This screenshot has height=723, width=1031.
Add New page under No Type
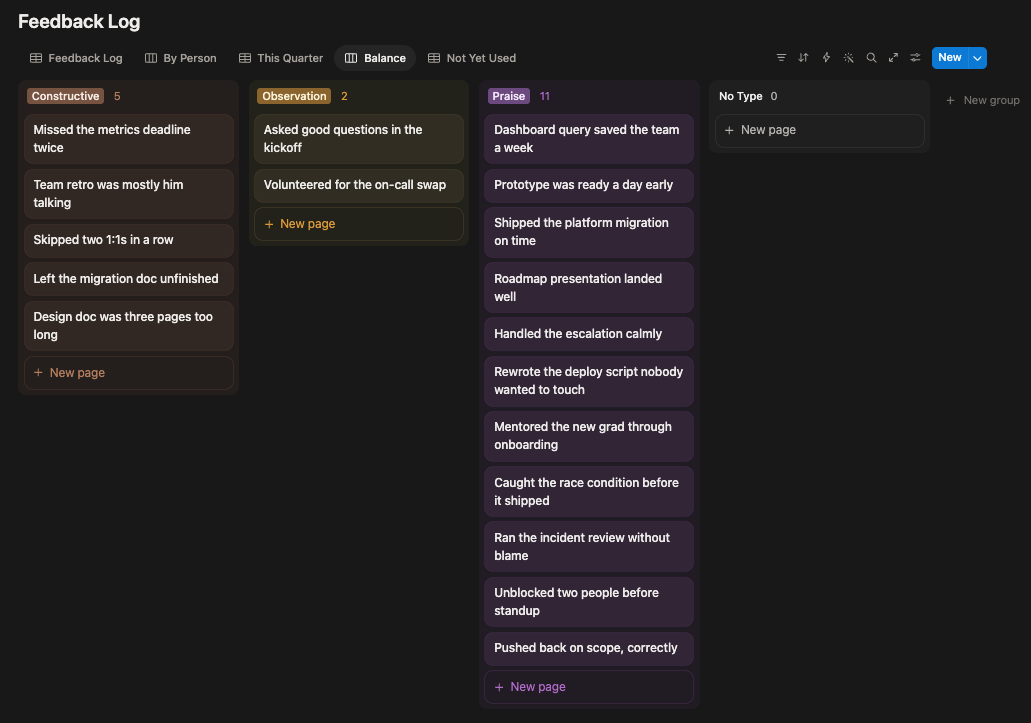point(820,130)
